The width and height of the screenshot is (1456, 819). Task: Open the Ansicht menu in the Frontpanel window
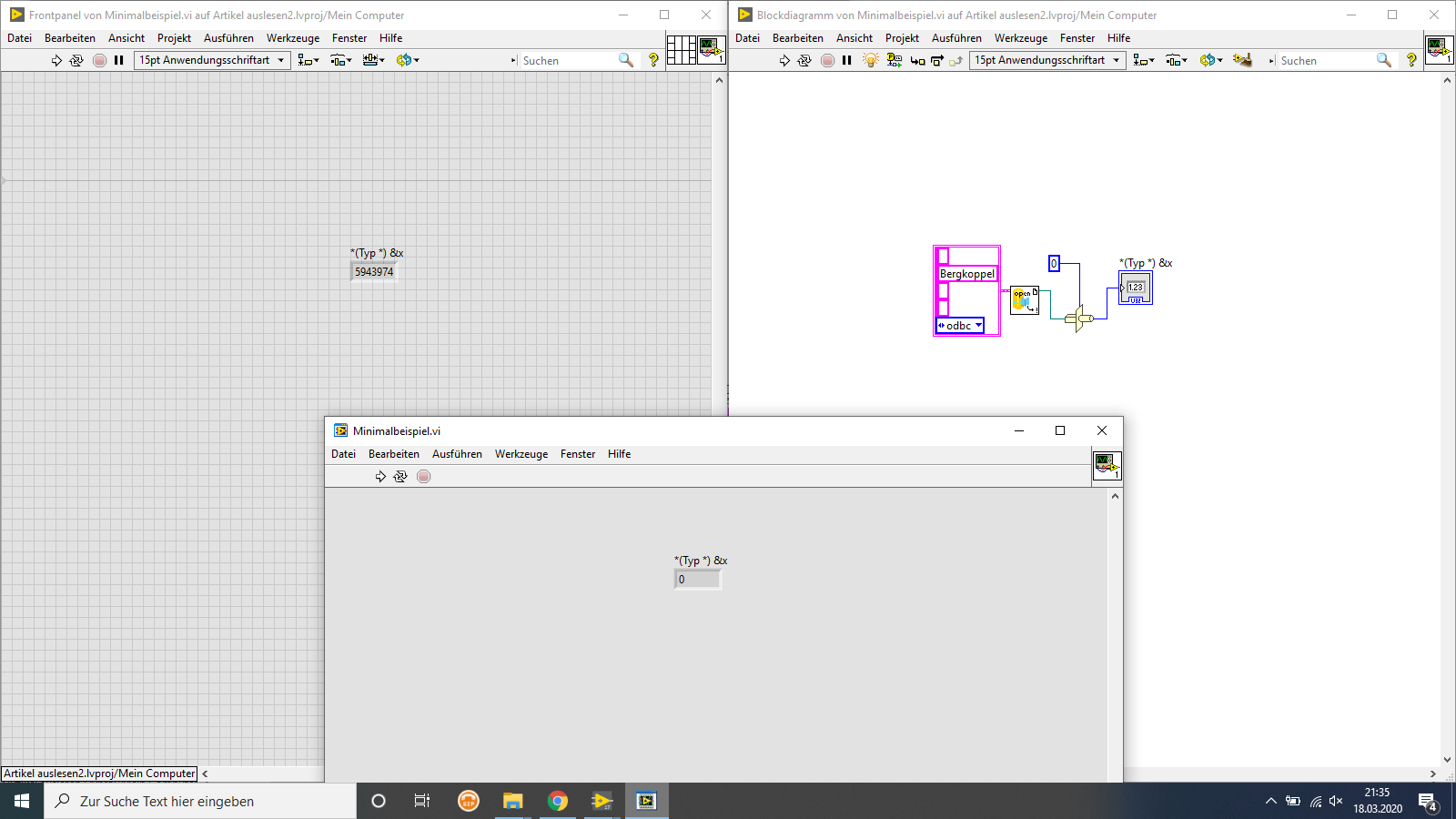coord(126,38)
